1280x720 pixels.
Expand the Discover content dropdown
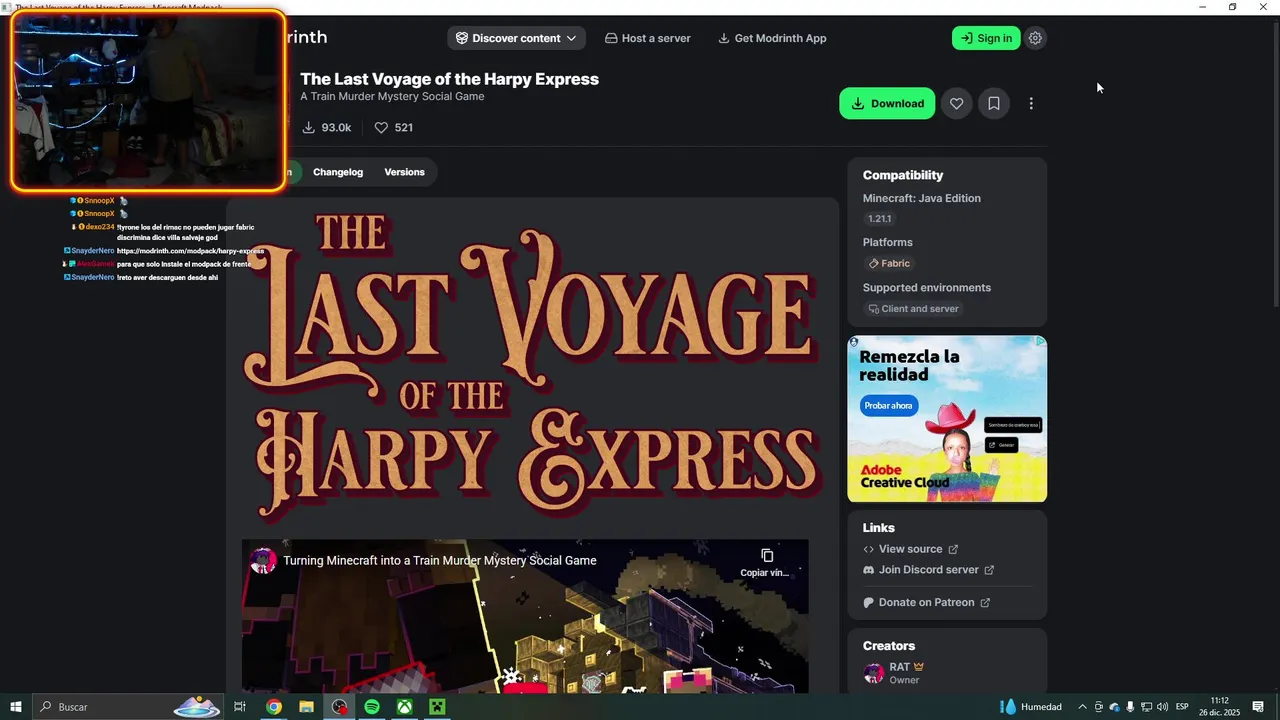point(516,38)
